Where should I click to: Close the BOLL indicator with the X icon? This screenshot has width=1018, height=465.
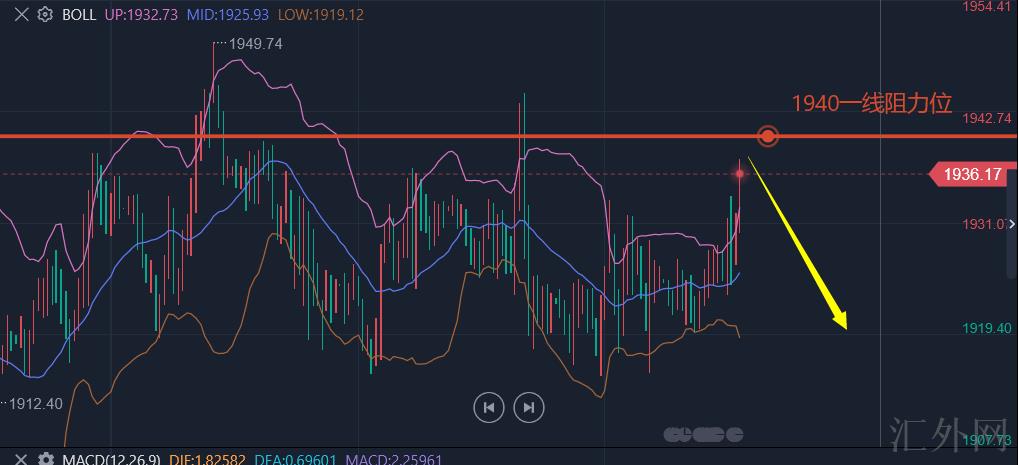click(21, 14)
